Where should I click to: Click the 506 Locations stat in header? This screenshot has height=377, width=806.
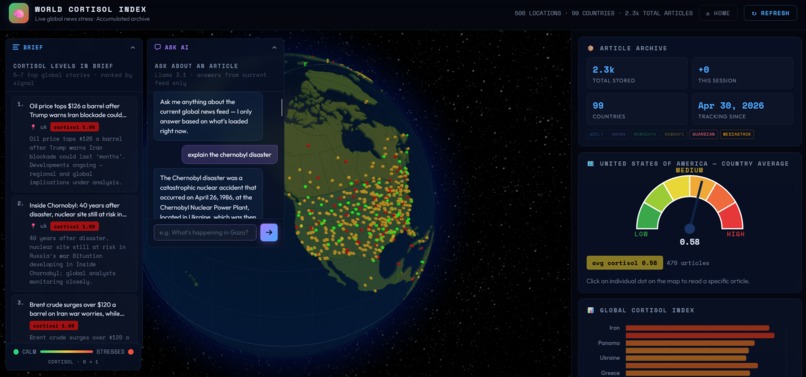click(x=538, y=13)
